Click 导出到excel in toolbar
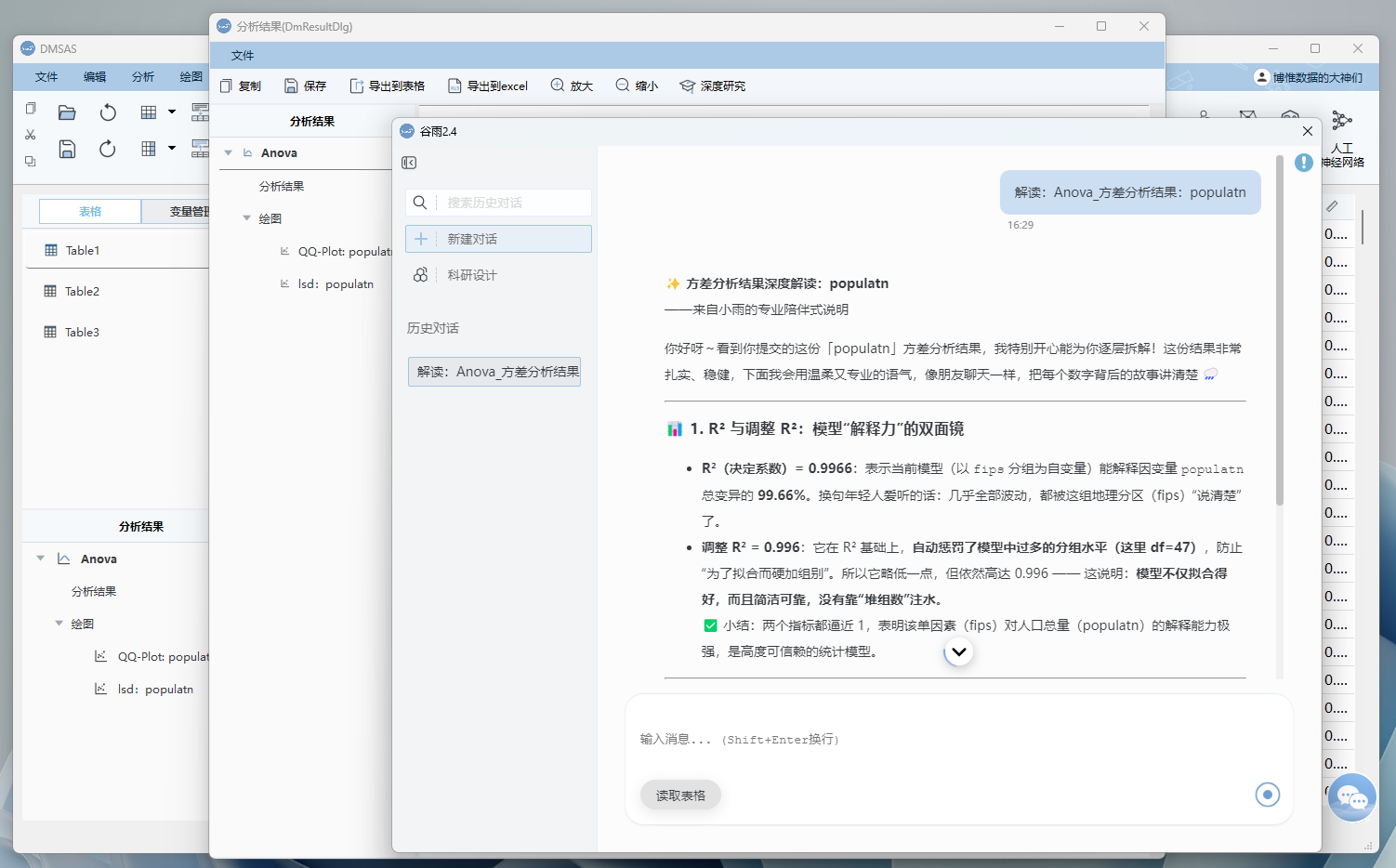The width and height of the screenshot is (1396, 868). pyautogui.click(x=488, y=85)
